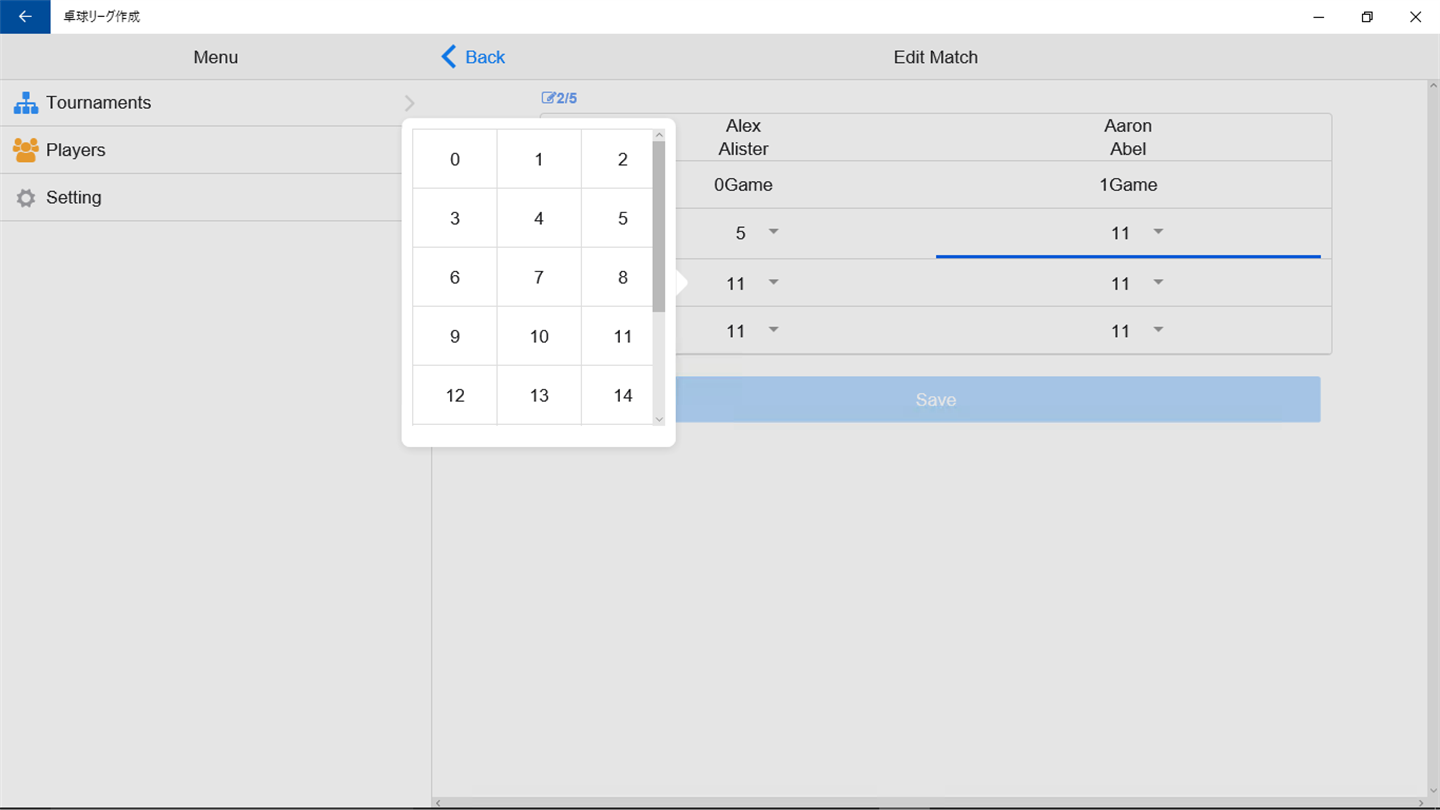1440x810 pixels.
Task: Click the Save button
Action: [936, 400]
